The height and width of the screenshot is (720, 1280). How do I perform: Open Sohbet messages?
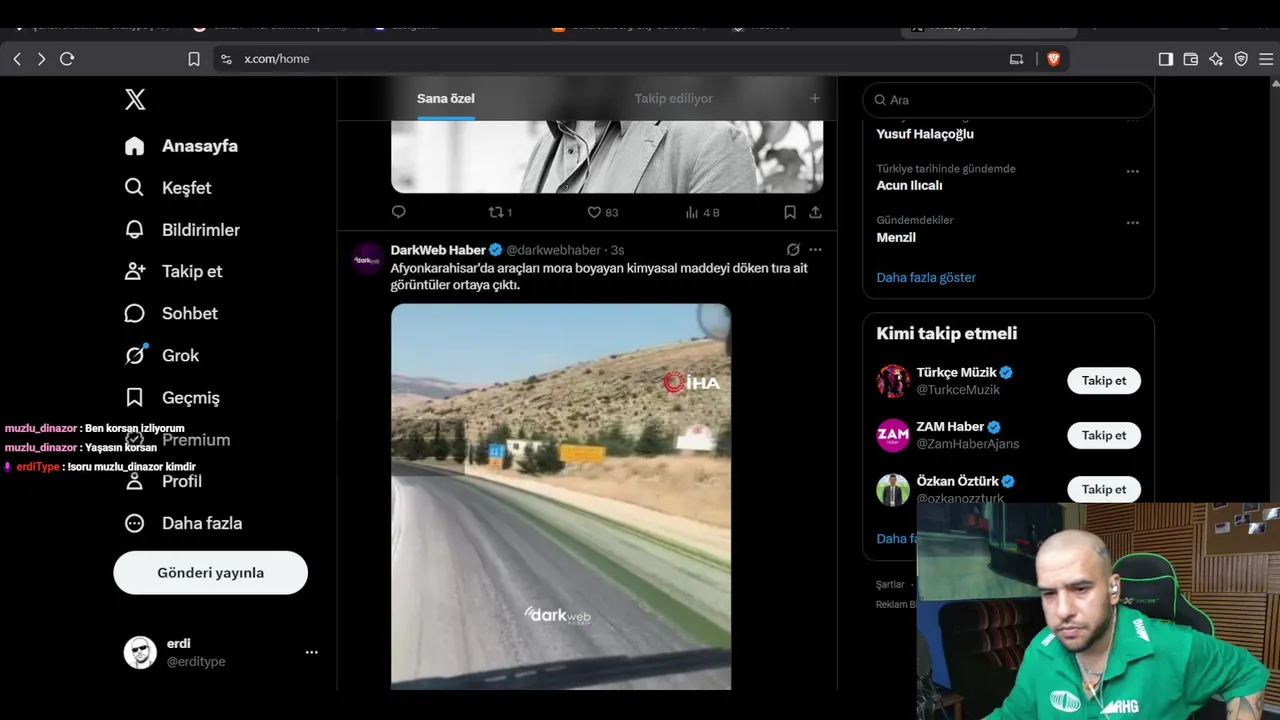coord(171,314)
